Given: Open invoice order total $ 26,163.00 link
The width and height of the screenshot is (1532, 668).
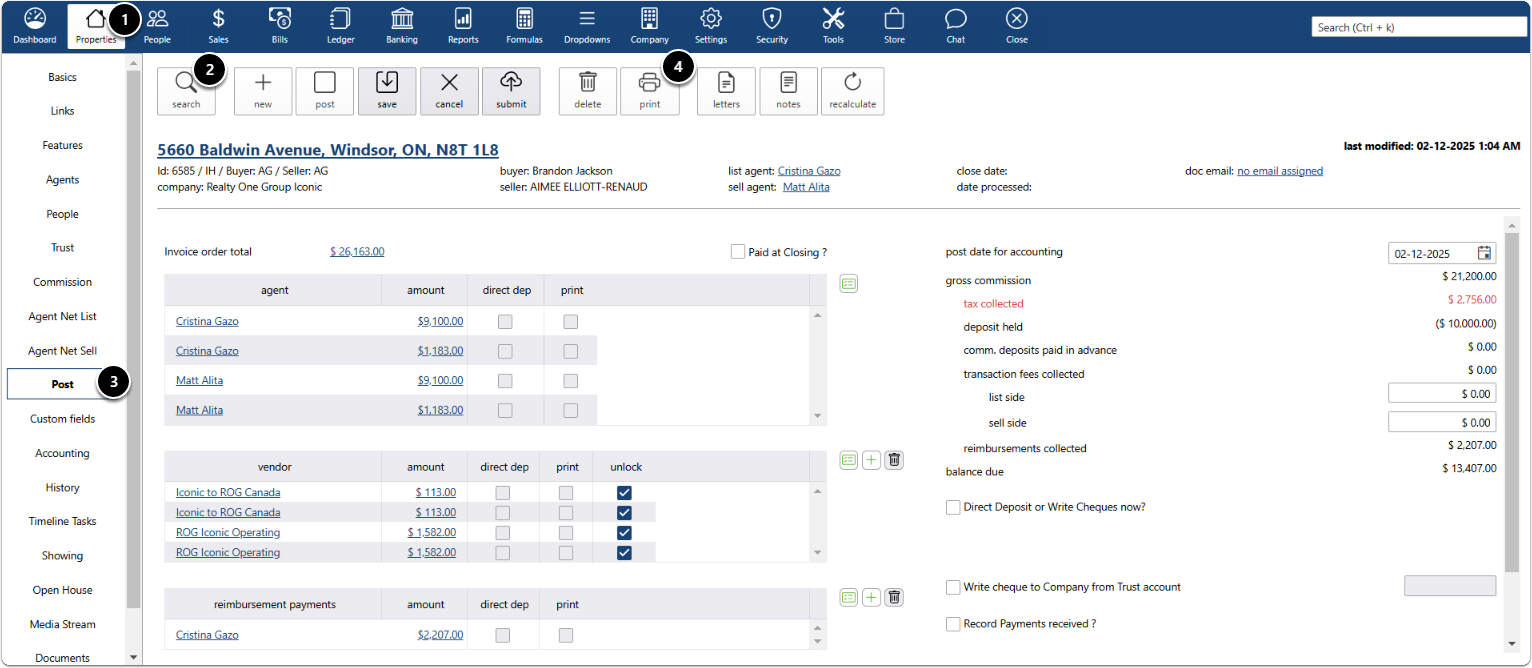Looking at the screenshot, I should pyautogui.click(x=357, y=252).
